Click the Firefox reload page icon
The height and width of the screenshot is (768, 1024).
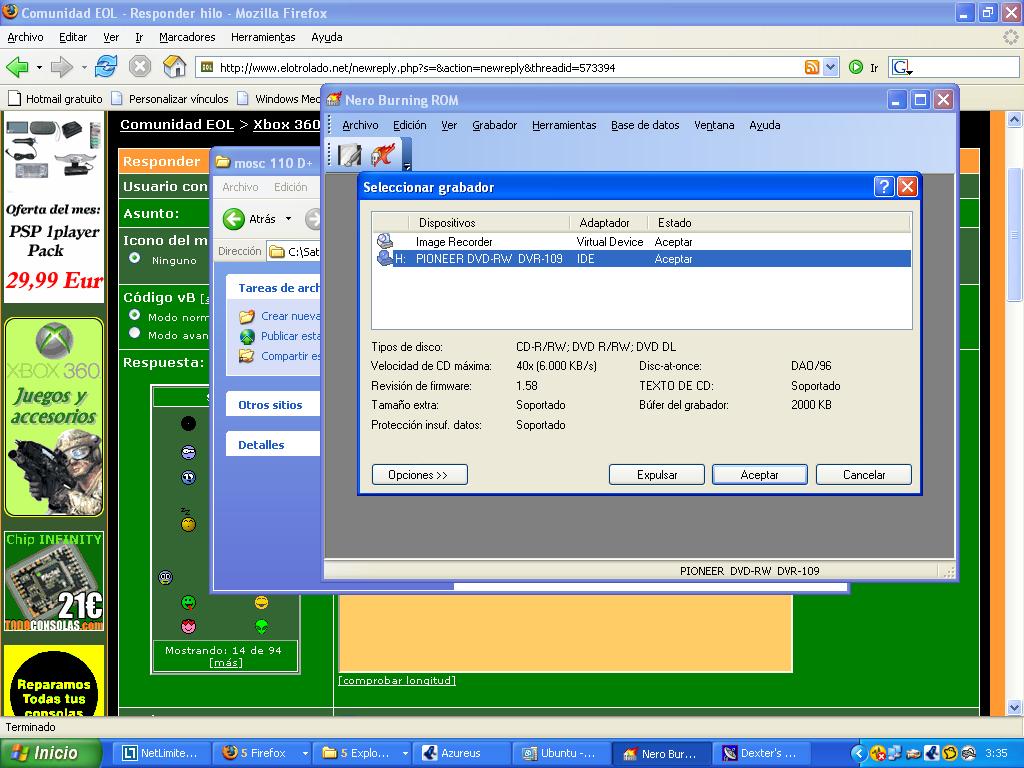pyautogui.click(x=106, y=67)
